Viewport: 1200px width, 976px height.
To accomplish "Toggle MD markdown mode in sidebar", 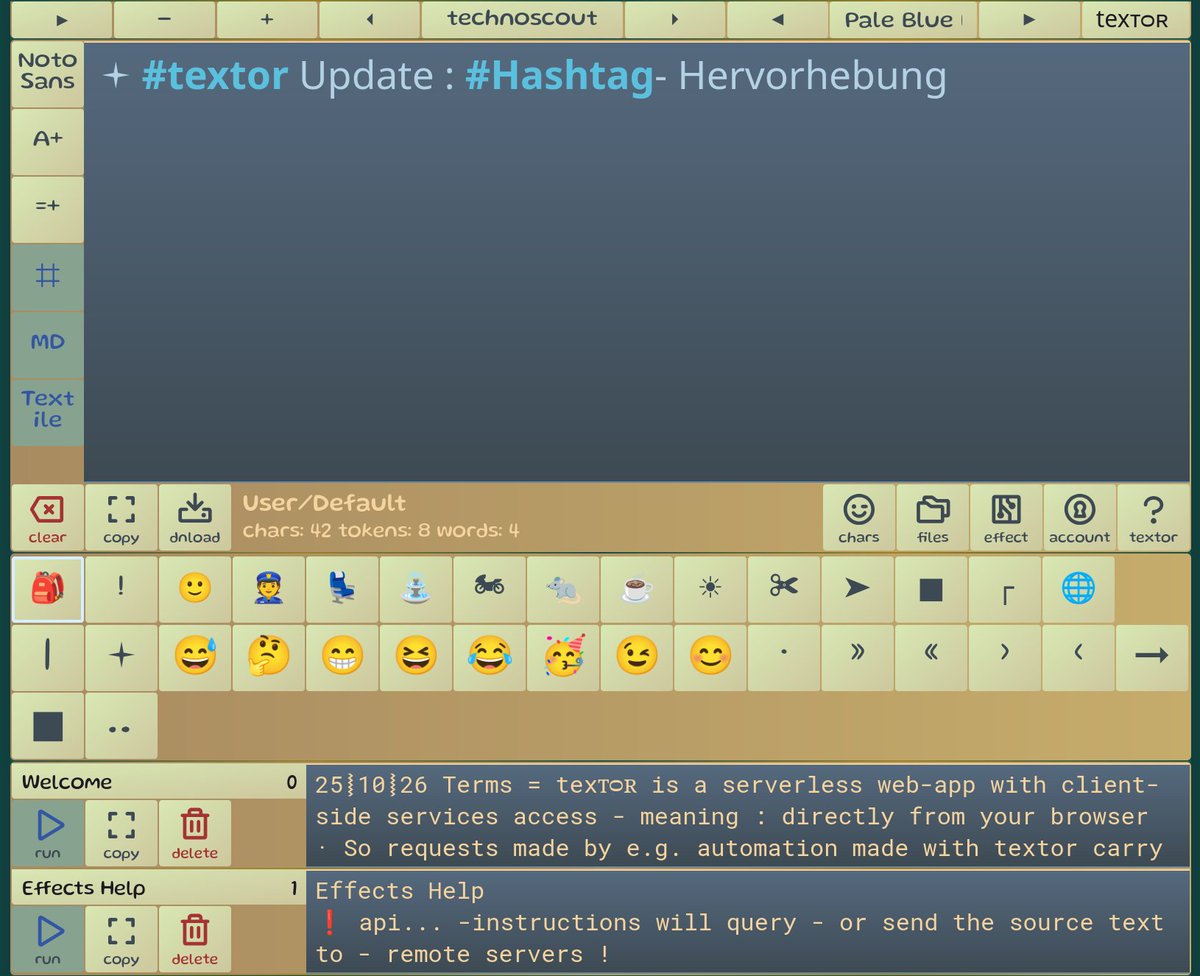I will (47, 344).
